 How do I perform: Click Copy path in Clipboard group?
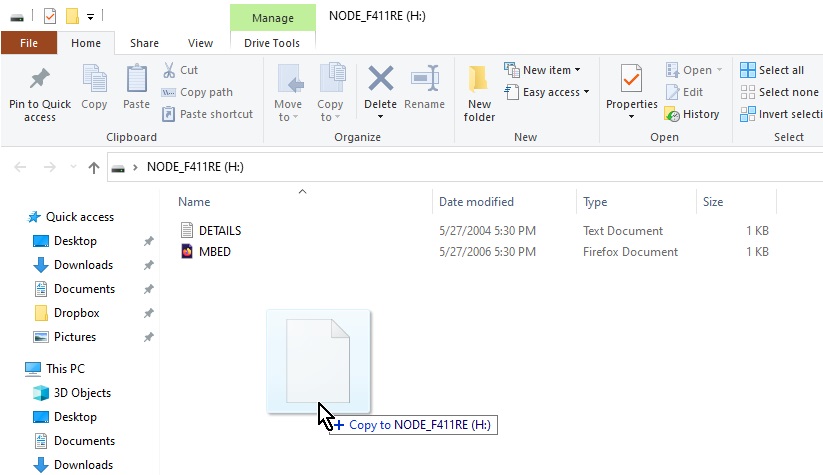[205, 92]
